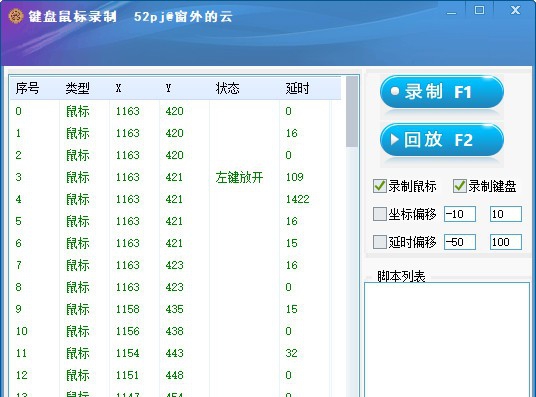Image resolution: width=536 pixels, height=397 pixels.
Task: Focus the 延时偏移 minimum field showing -50
Action: tap(460, 242)
